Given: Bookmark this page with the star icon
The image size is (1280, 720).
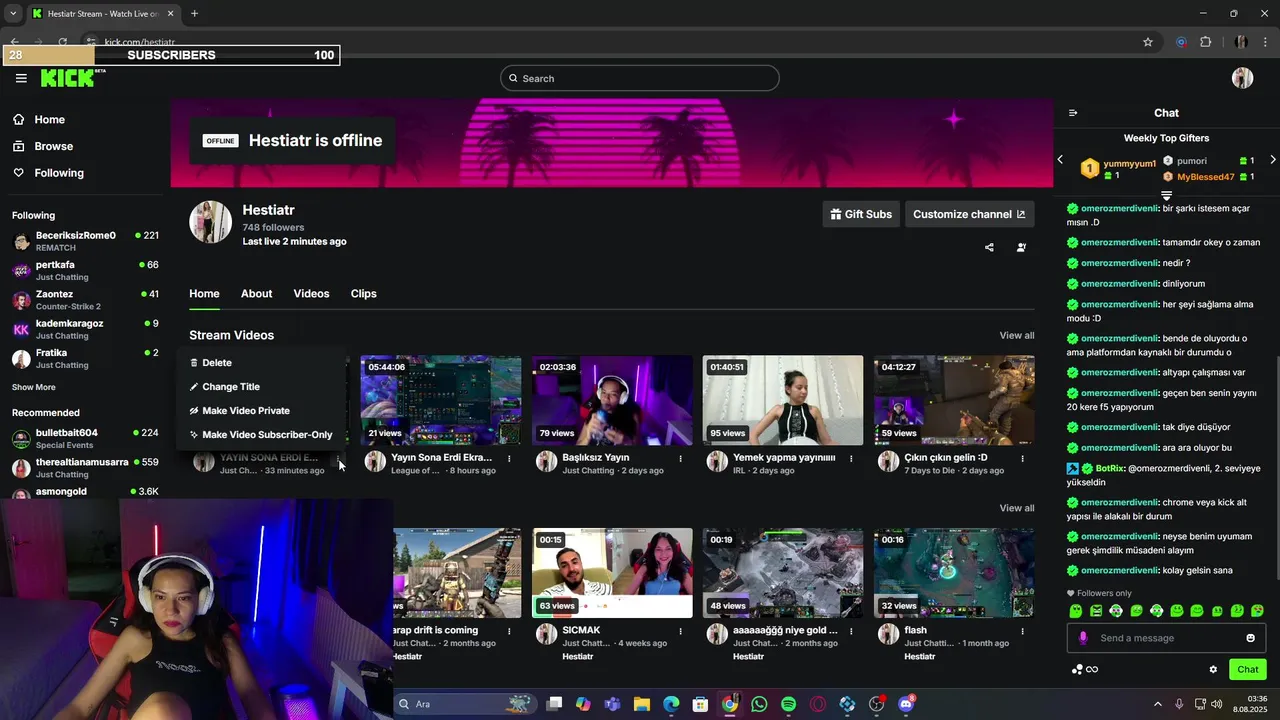Looking at the screenshot, I should [1148, 42].
